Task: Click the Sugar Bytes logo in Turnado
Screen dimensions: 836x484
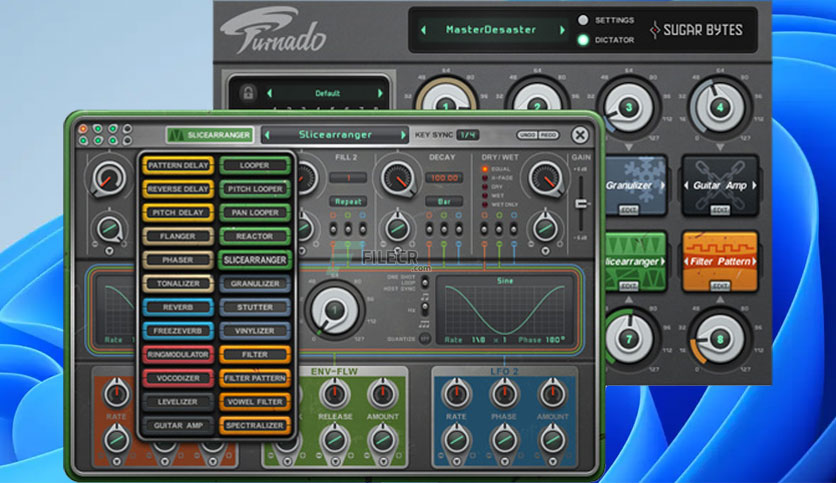Action: click(696, 30)
